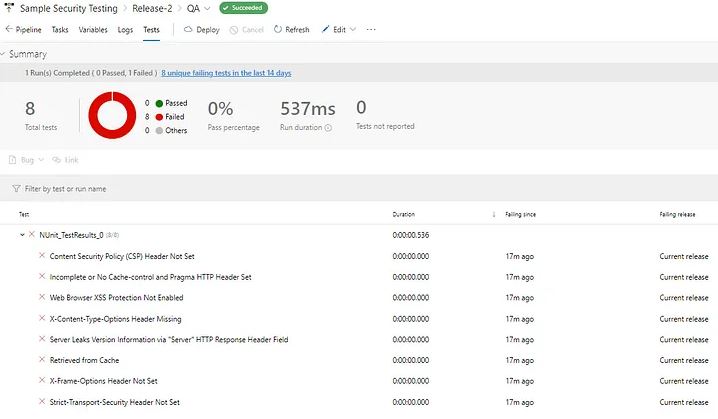Click the sort arrow in the Duration column
The width and height of the screenshot is (718, 419).
click(x=494, y=214)
